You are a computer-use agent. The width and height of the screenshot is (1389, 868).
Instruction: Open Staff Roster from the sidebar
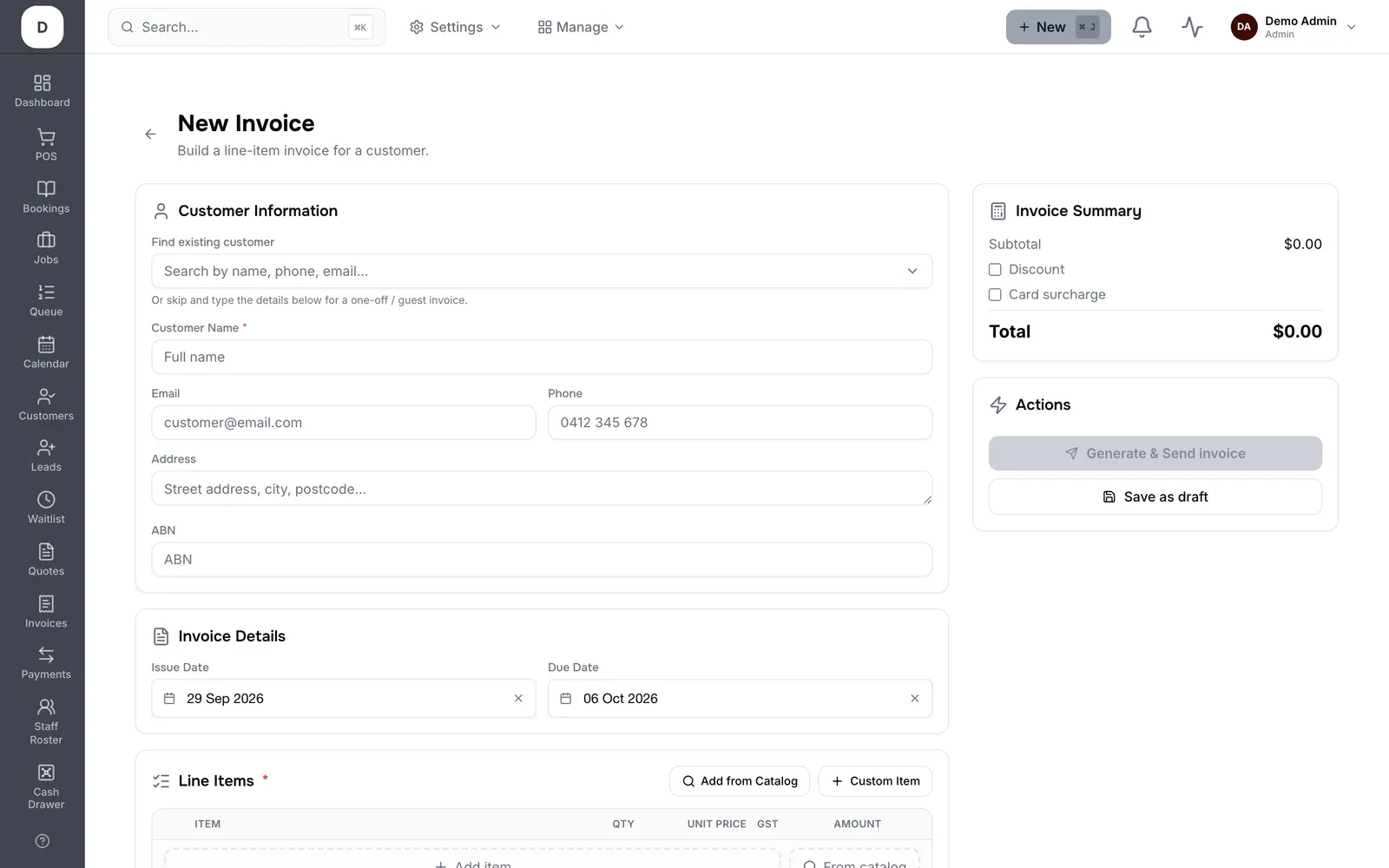[46, 722]
